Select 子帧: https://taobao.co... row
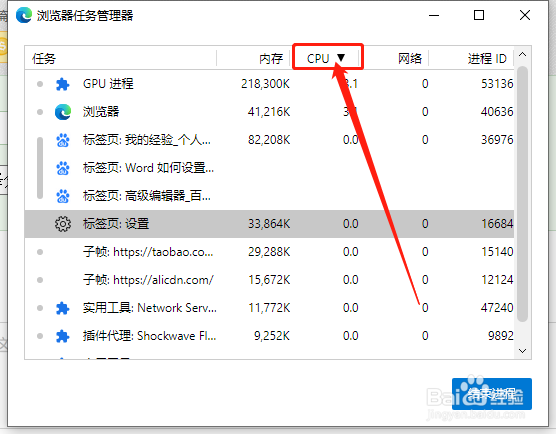The height and width of the screenshot is (434, 556). tap(269, 252)
